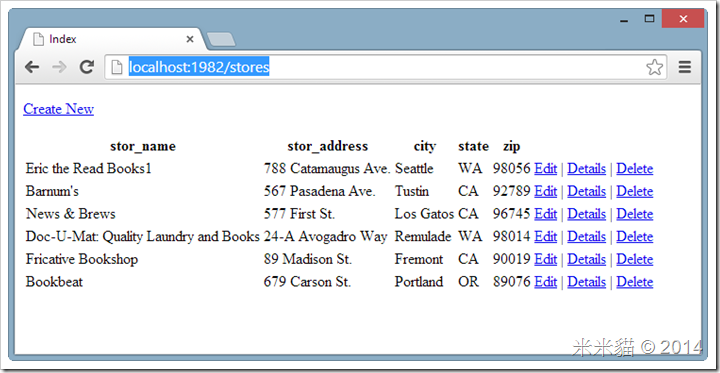Screen dimensions: 720x373
Task: Open Details for Bookbeat
Action: 586,282
